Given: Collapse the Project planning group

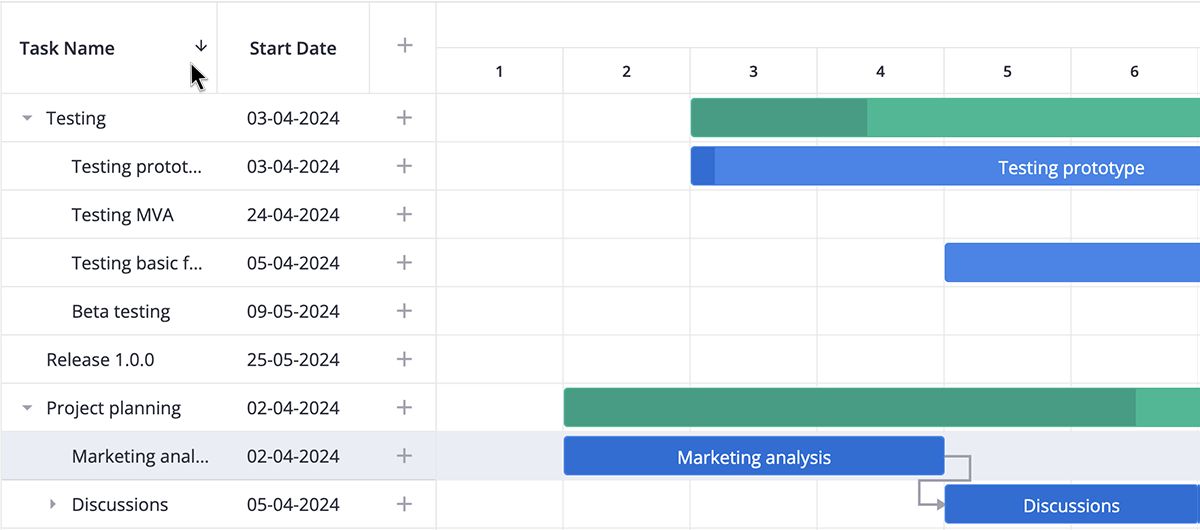Looking at the screenshot, I should click(x=27, y=408).
